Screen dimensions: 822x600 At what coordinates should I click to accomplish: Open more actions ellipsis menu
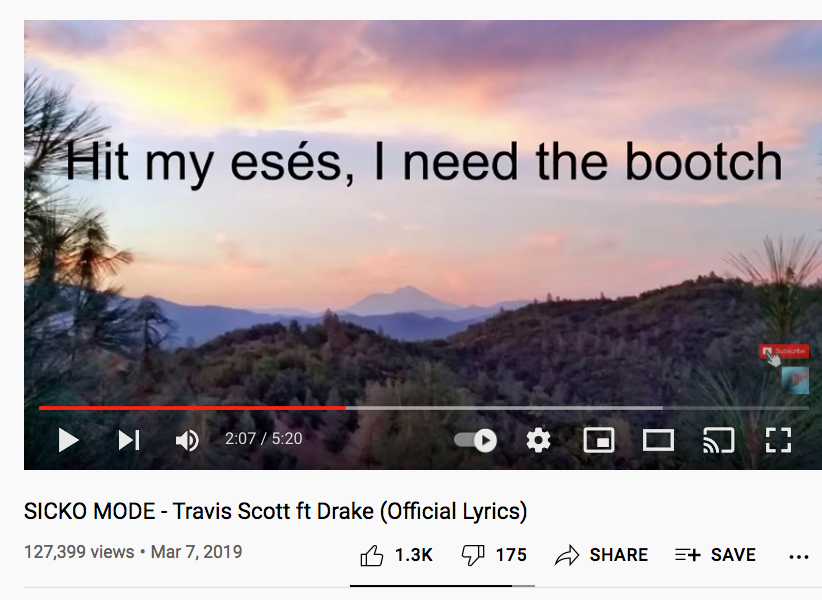tap(799, 557)
